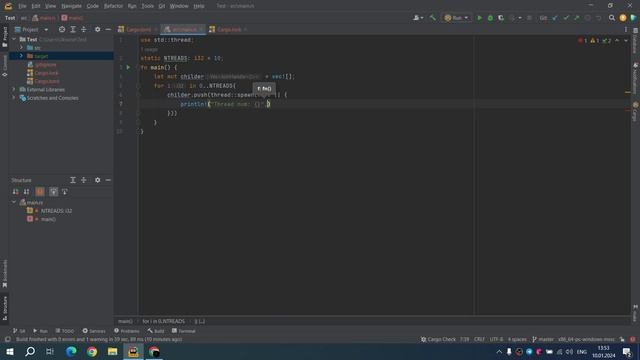Open the Run configuration dropdown

click(456, 18)
